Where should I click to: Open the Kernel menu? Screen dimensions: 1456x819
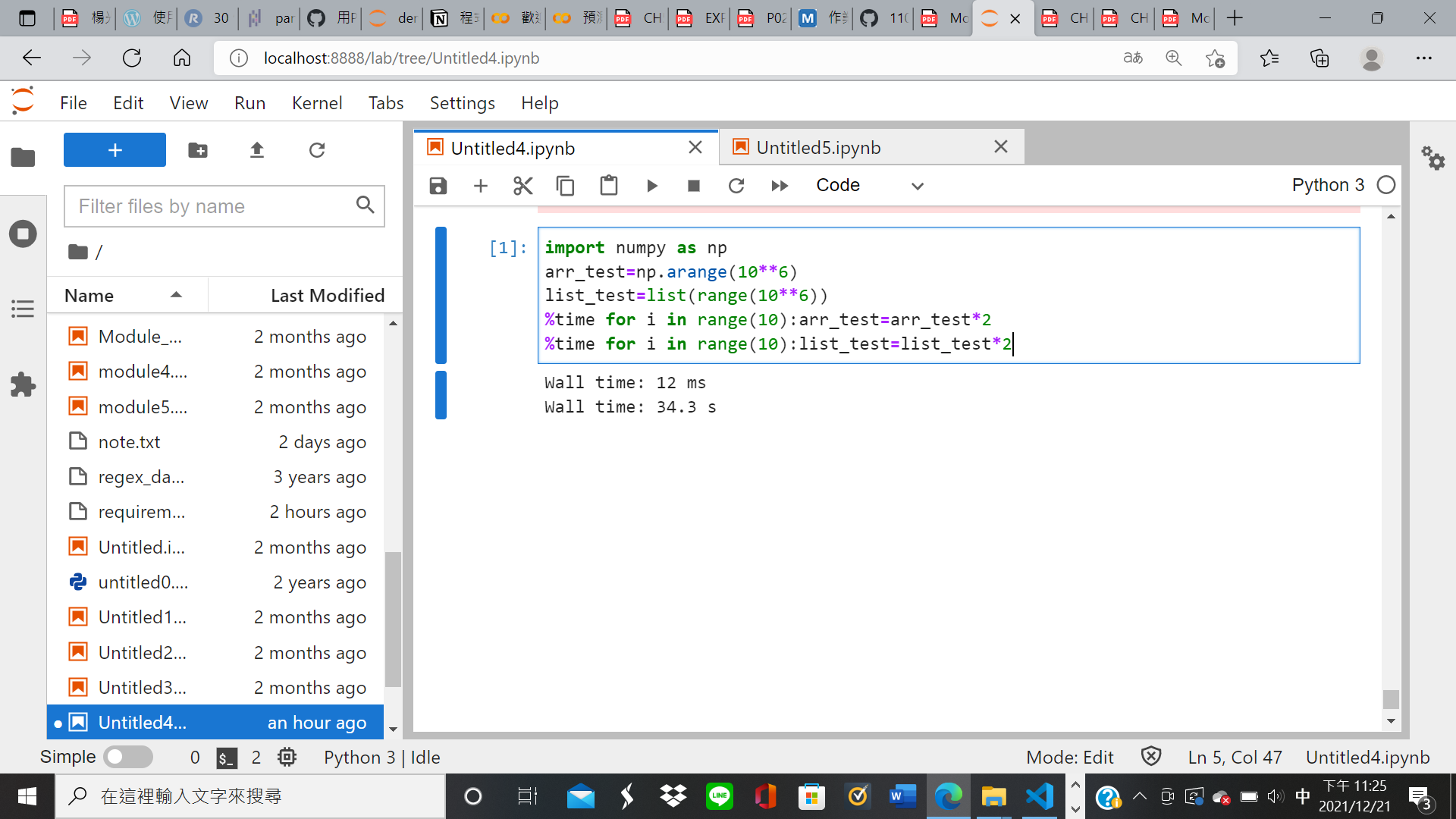(317, 102)
